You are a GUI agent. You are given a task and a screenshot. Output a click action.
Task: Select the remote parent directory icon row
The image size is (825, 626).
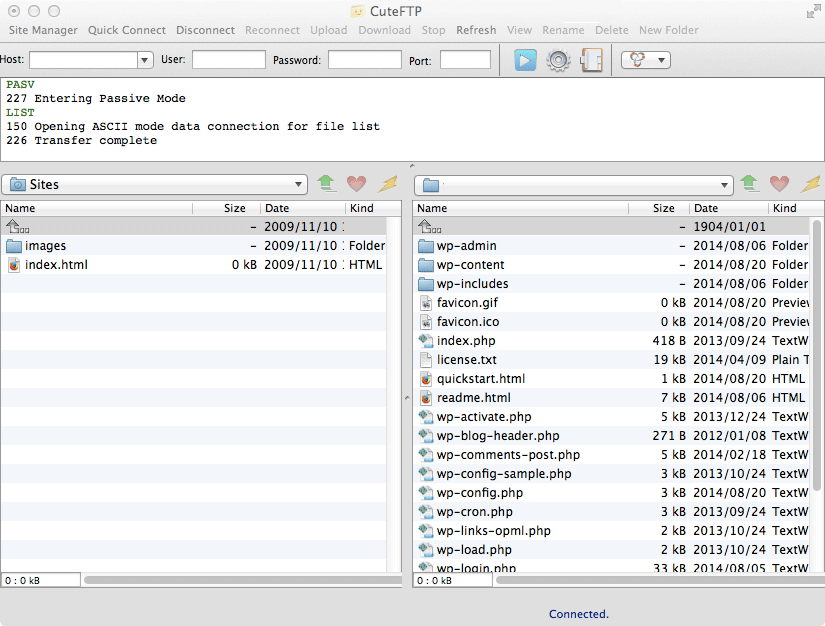pyautogui.click(x=429, y=227)
